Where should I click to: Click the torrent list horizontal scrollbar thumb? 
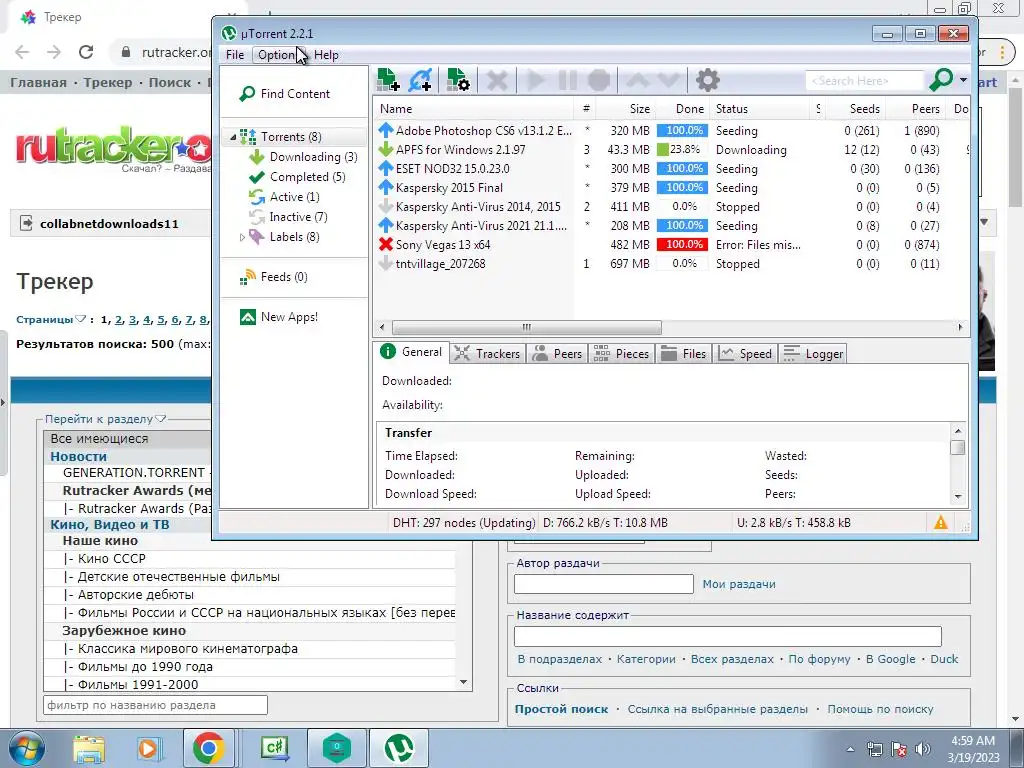[526, 327]
